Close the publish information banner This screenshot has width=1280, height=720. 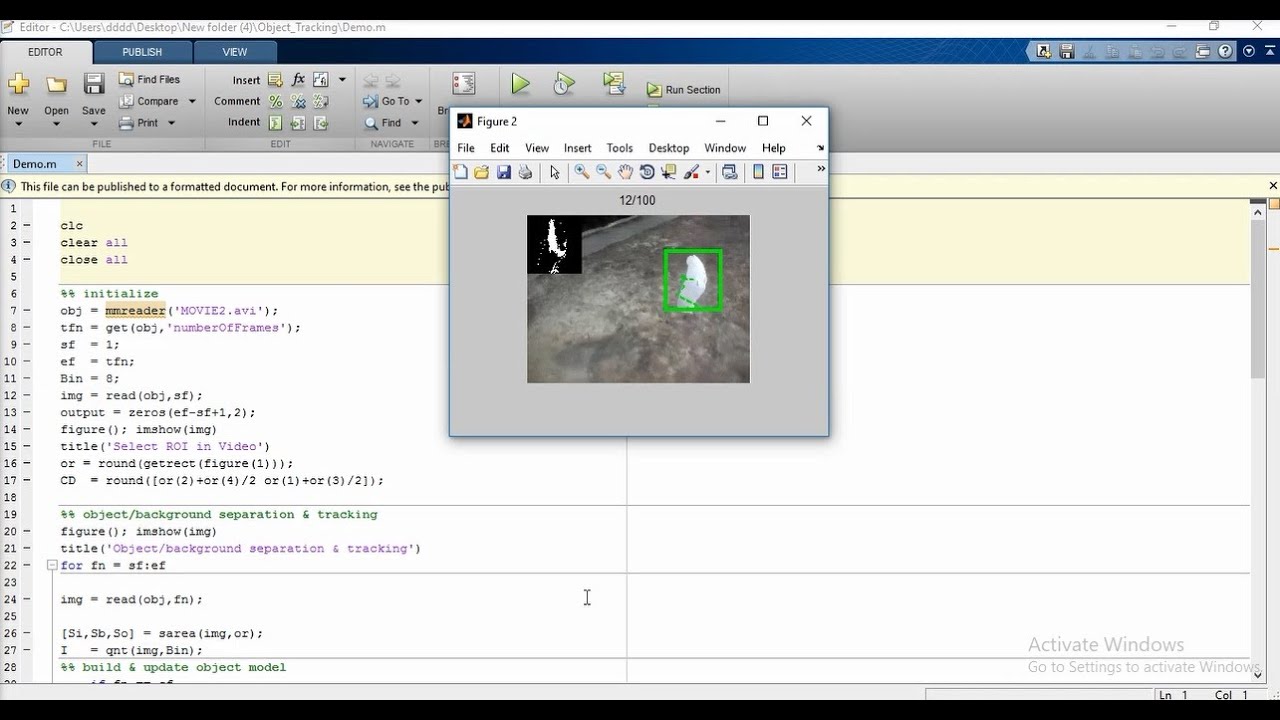(x=1273, y=186)
